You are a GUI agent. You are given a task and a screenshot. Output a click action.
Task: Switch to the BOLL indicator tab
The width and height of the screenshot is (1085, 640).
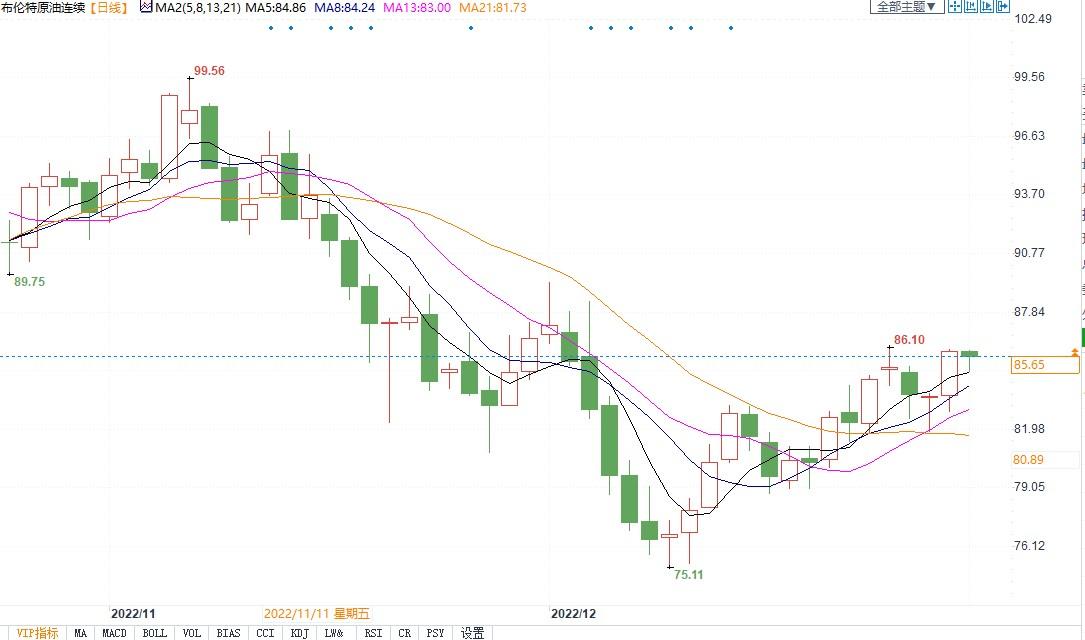coord(154,632)
